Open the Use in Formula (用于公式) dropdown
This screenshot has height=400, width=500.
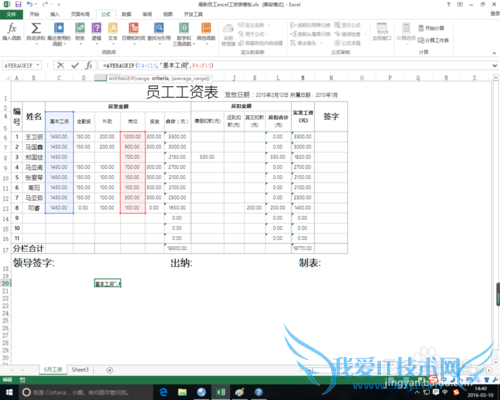pos(253,34)
